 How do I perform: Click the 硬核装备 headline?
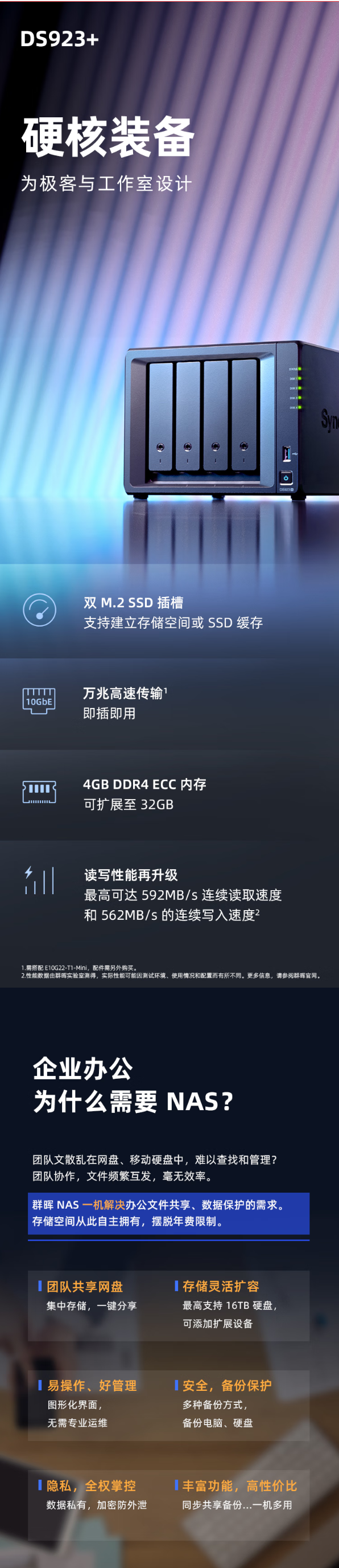[108, 136]
